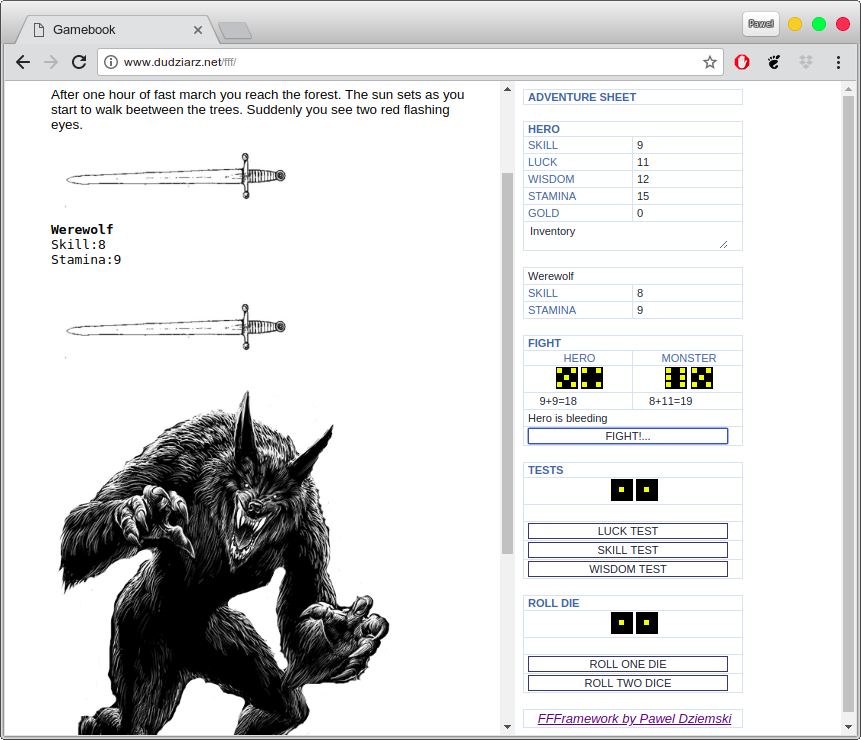Click the red hand adblocker extension icon

[x=742, y=62]
